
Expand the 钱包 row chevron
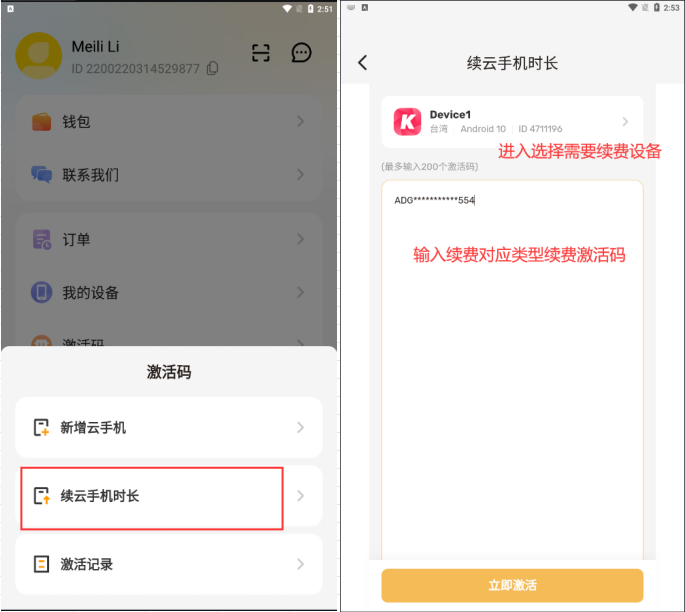coord(300,121)
